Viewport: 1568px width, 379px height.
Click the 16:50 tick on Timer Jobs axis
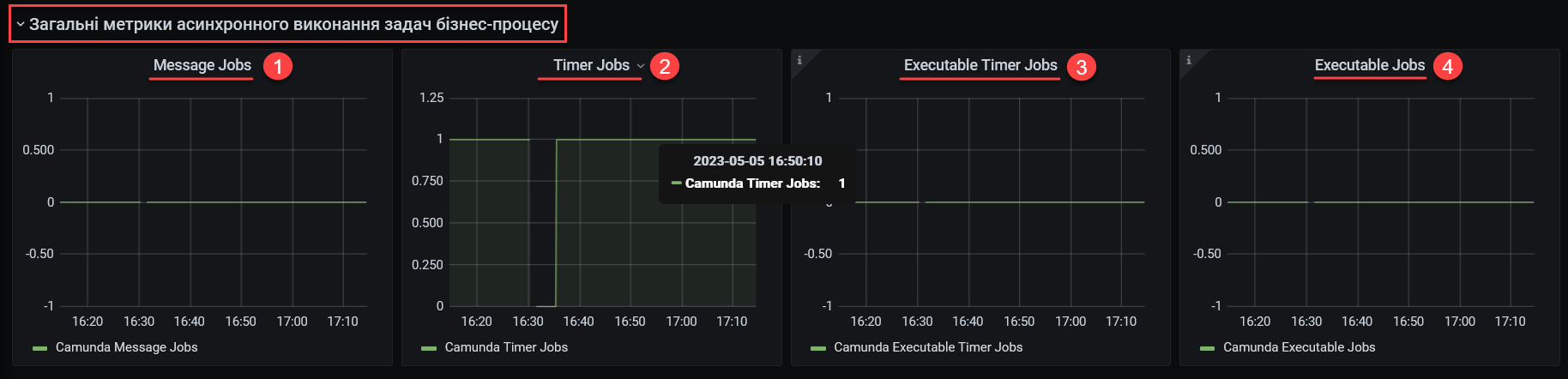(630, 322)
